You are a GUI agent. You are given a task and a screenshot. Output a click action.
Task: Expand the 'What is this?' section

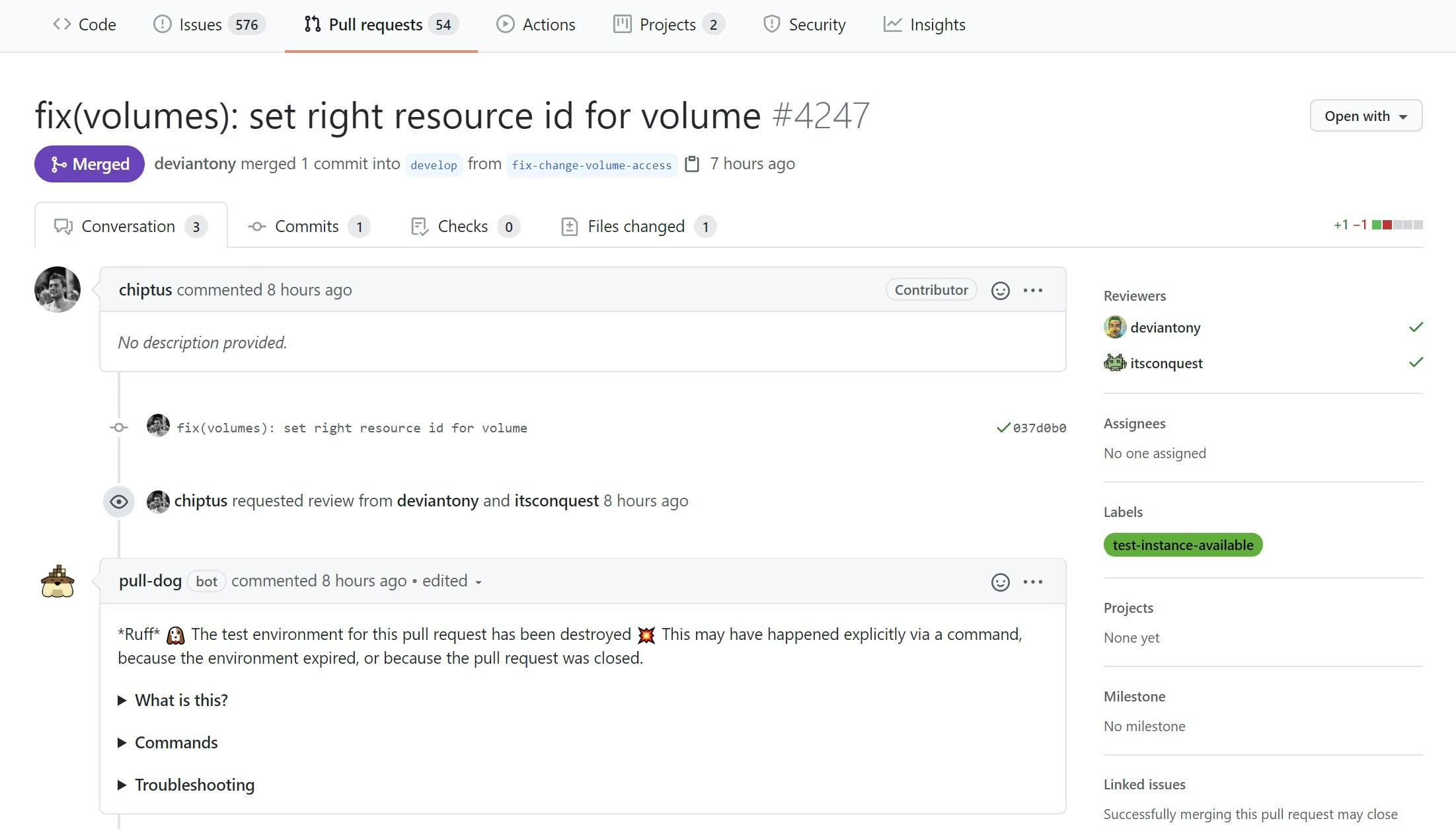click(x=180, y=700)
